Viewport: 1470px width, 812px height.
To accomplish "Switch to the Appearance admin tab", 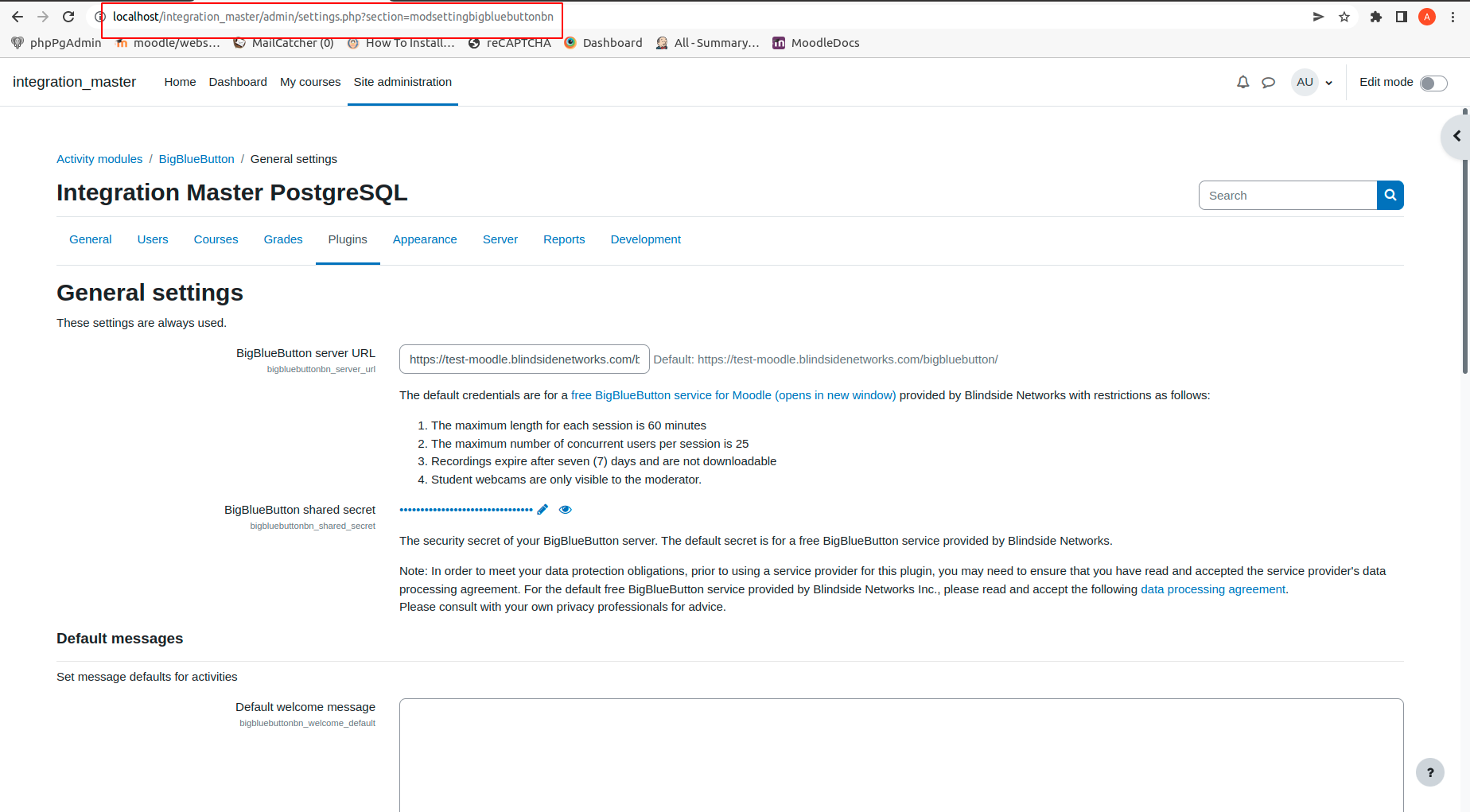I will pos(425,239).
